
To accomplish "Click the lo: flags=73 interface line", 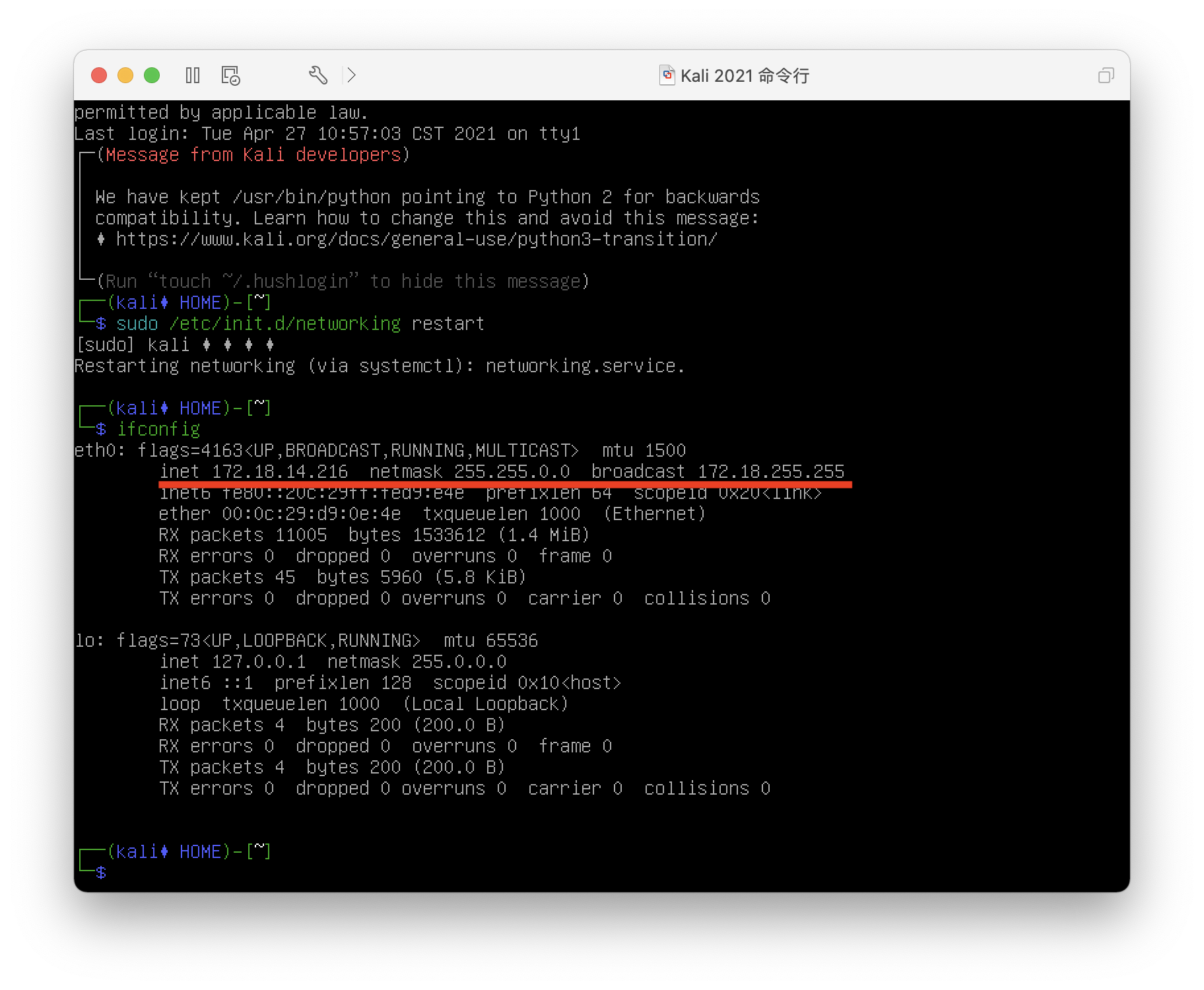I will point(306,640).
